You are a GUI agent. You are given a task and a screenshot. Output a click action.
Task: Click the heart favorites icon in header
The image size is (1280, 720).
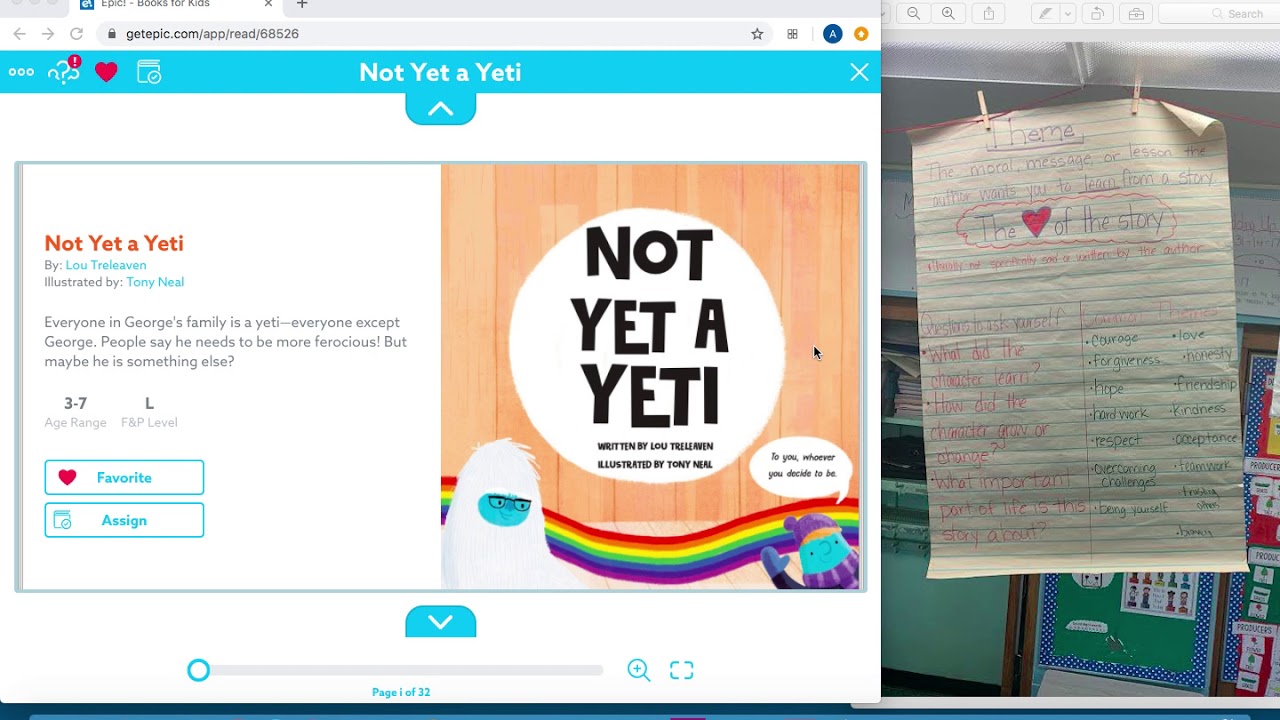(106, 72)
